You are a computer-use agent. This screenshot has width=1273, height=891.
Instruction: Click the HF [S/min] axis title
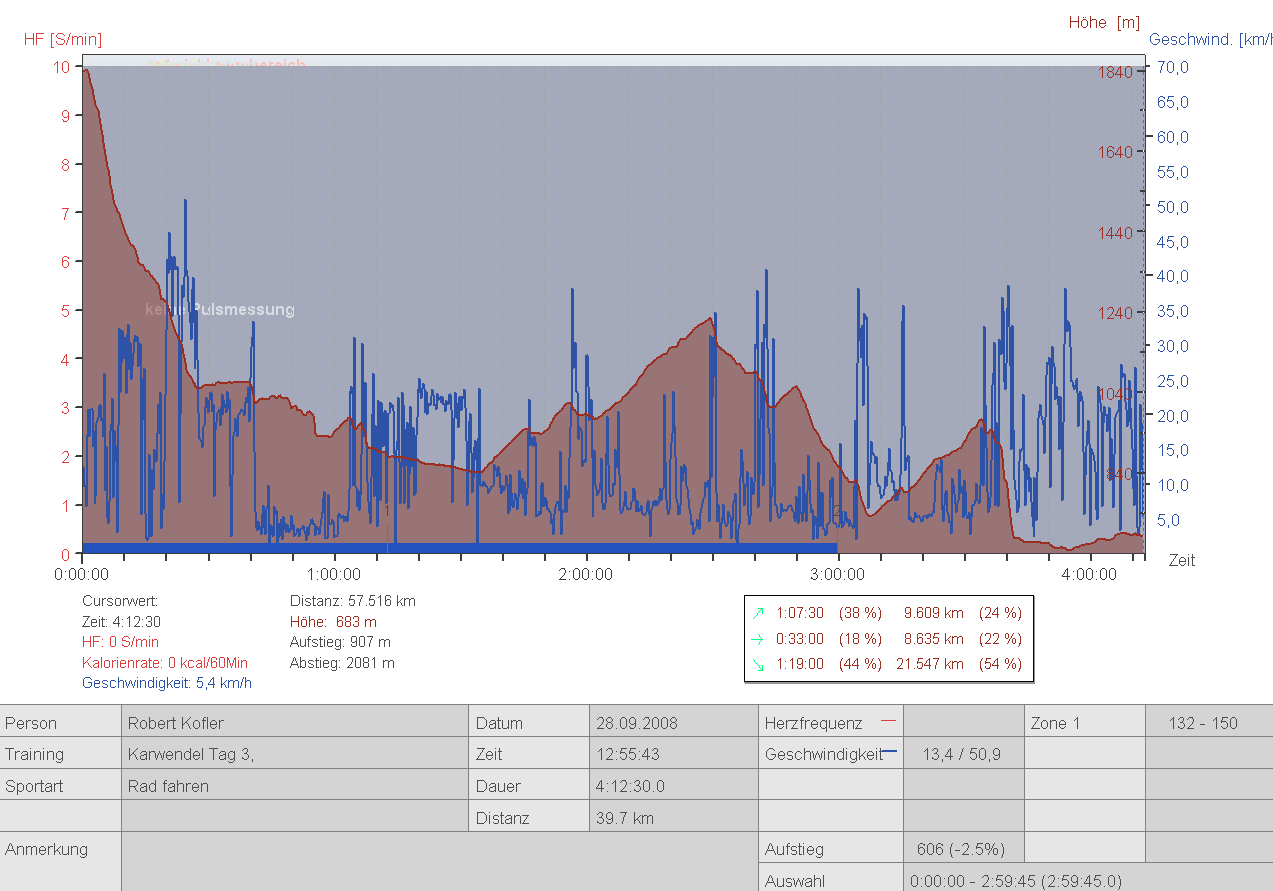[63, 40]
